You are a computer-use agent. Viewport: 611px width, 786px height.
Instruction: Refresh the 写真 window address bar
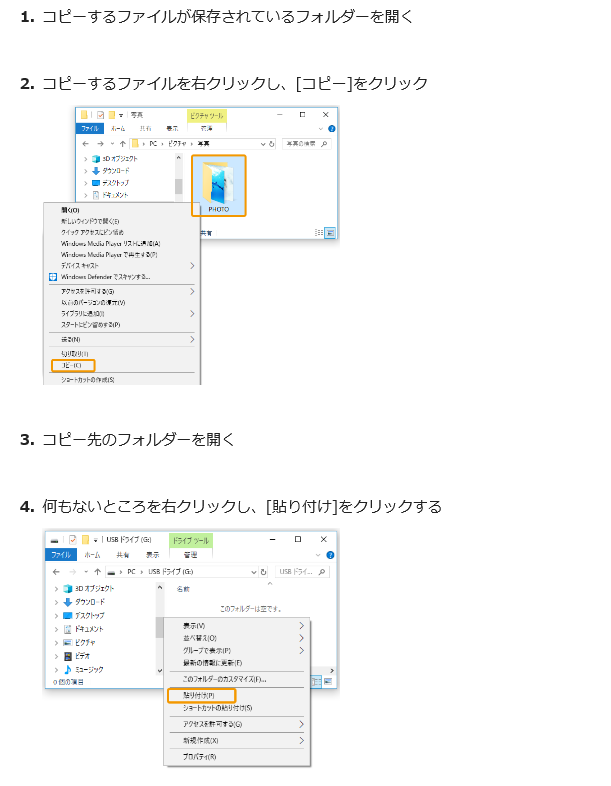click(271, 144)
